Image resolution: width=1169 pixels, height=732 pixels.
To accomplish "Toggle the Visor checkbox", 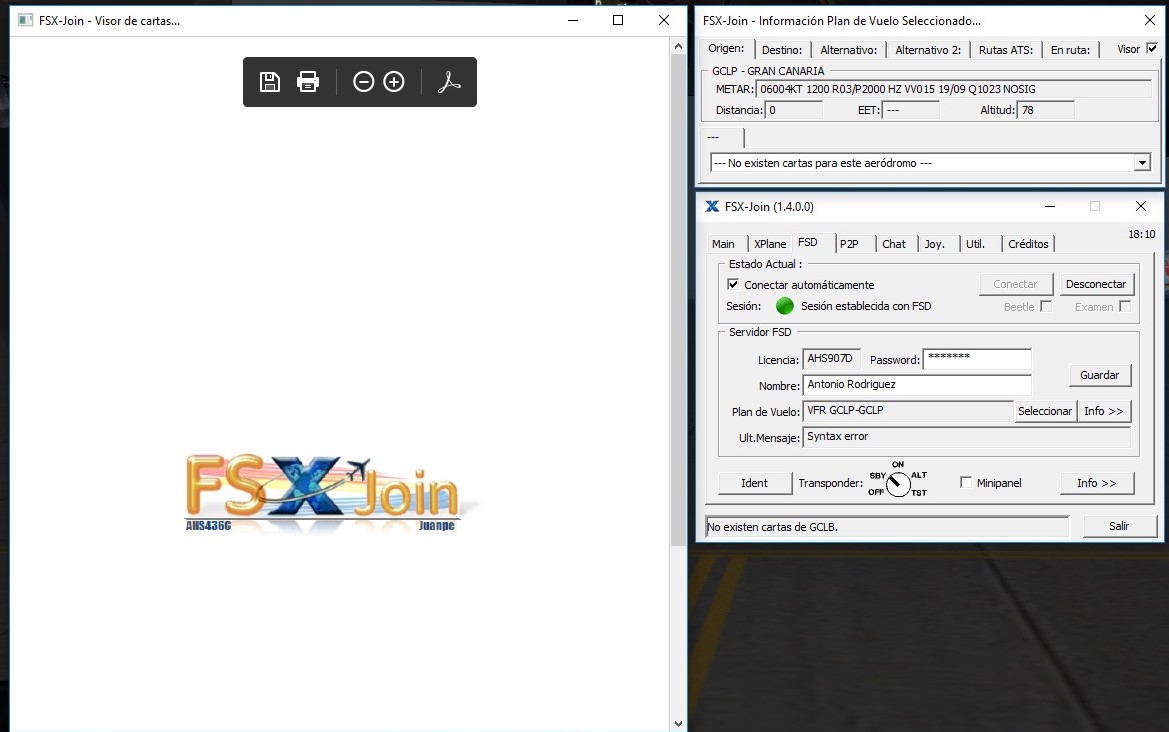I will (x=1151, y=49).
